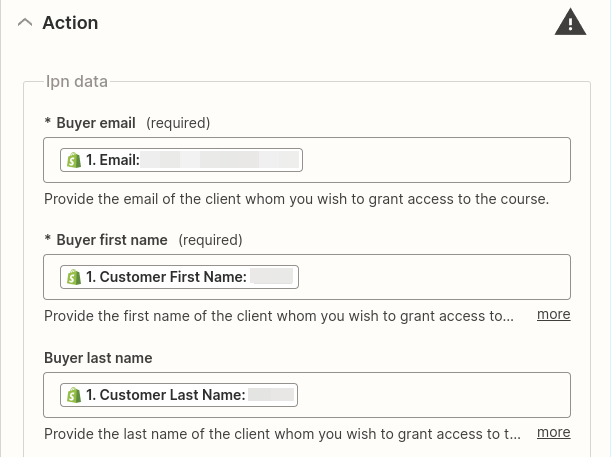Select the 1. Email mapped field pill
This screenshot has height=457, width=611.
pos(181,160)
